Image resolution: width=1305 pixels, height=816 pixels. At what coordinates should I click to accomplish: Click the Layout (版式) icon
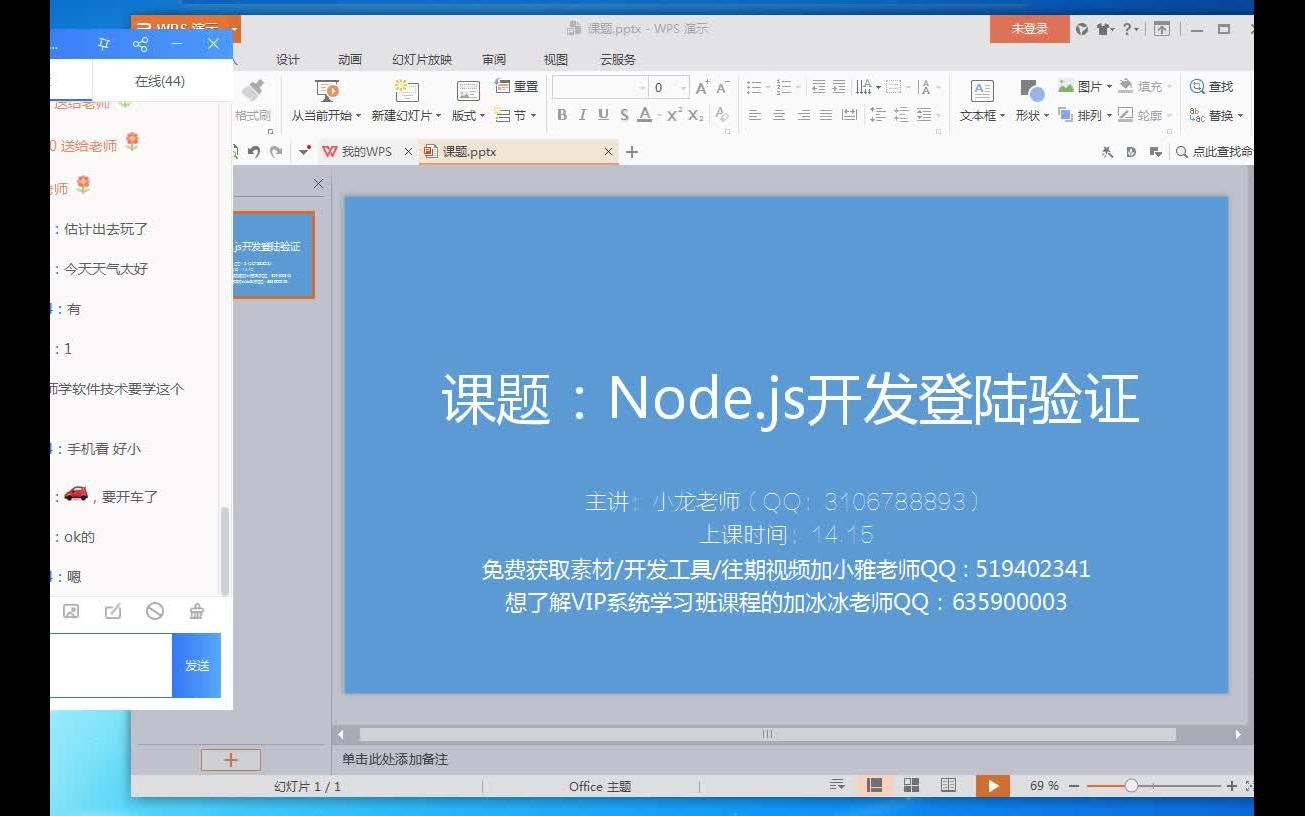467,91
